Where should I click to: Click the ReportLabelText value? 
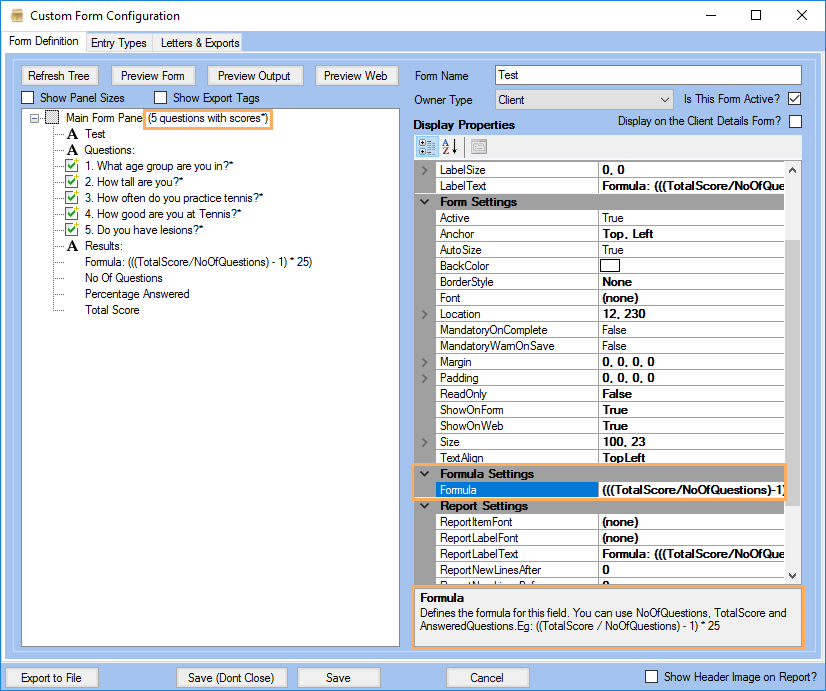[x=692, y=554]
